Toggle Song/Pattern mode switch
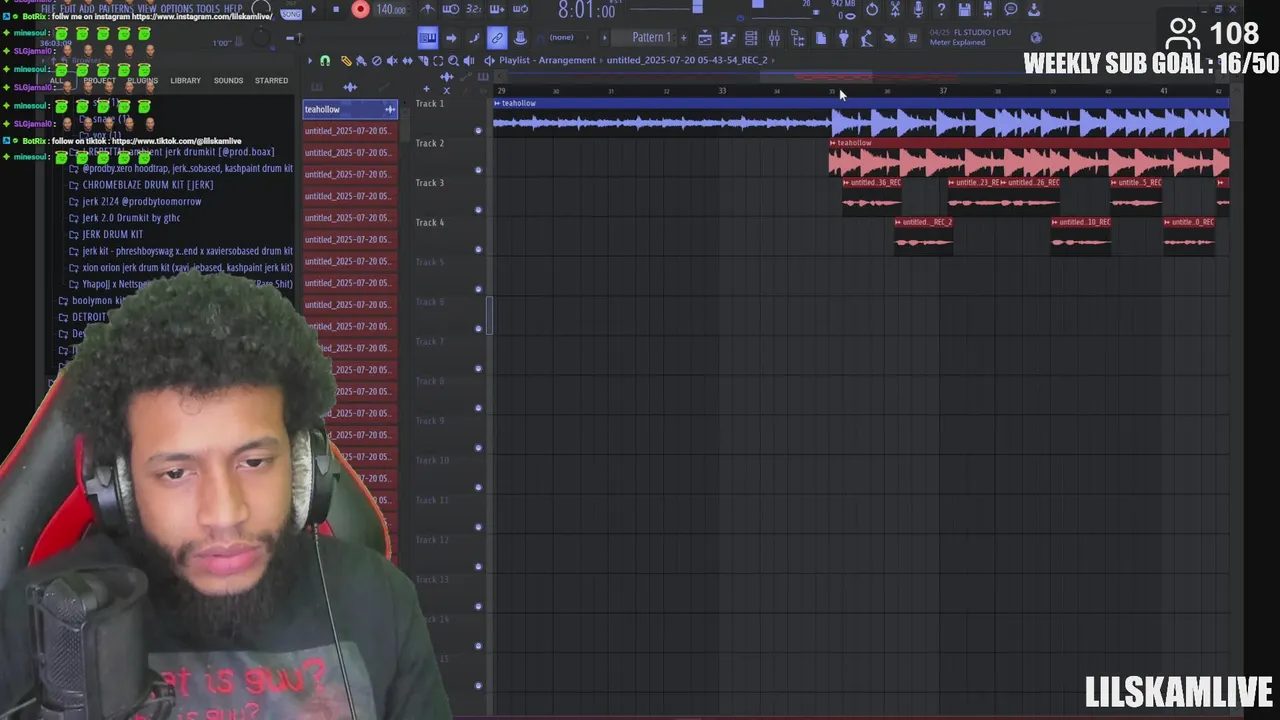This screenshot has height=720, width=1280. [x=291, y=13]
